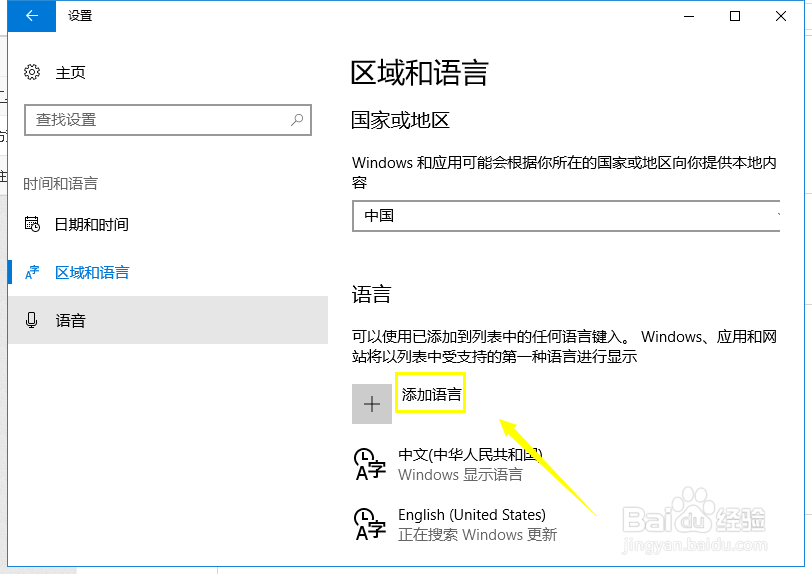Expand the 中国 country or region dropdown
The height and width of the screenshot is (574, 812).
566,216
